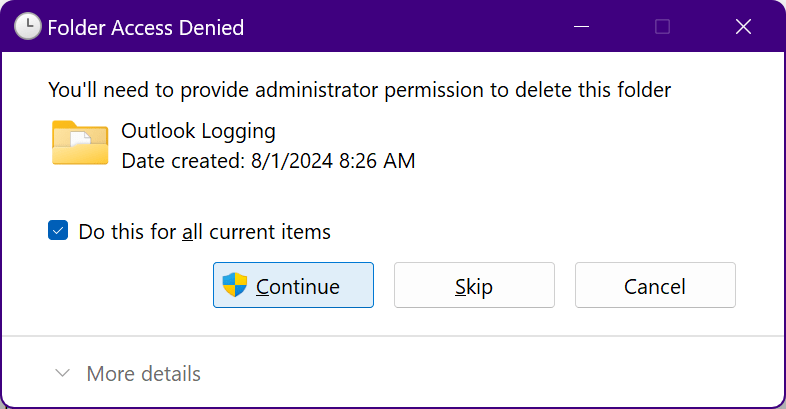Viewport: 786px width, 409px height.
Task: Click the 'Folder Access Denied' title text
Action: (x=145, y=28)
